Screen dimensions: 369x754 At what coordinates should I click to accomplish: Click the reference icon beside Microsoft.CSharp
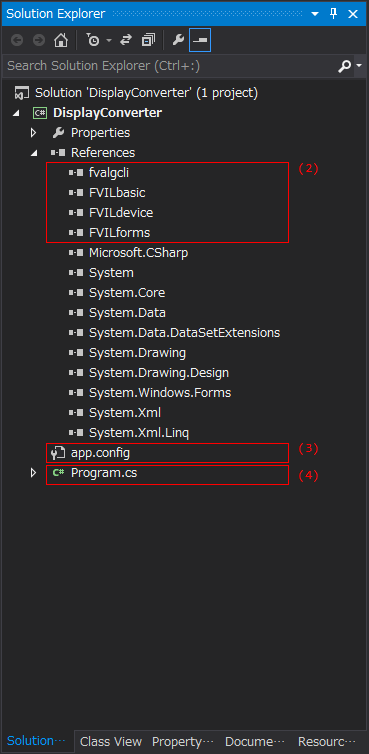click(x=76, y=253)
